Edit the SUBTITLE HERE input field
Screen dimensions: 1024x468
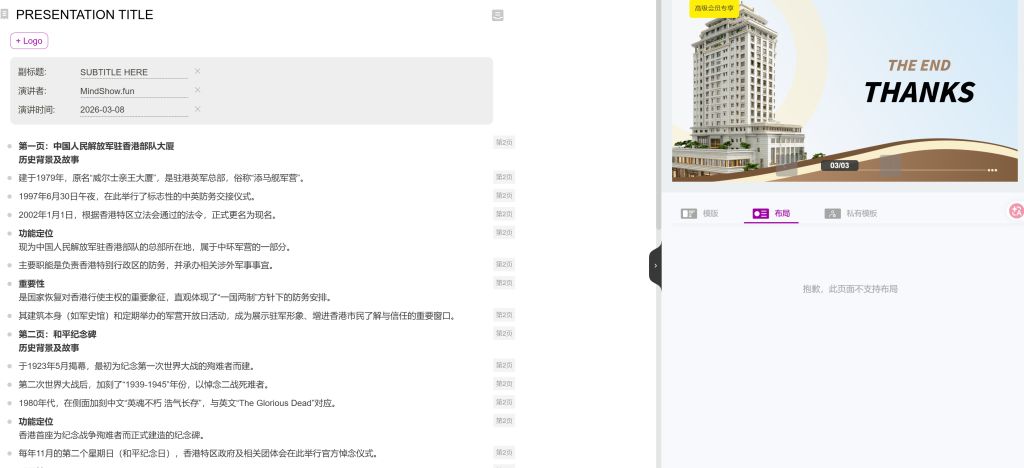(134, 72)
